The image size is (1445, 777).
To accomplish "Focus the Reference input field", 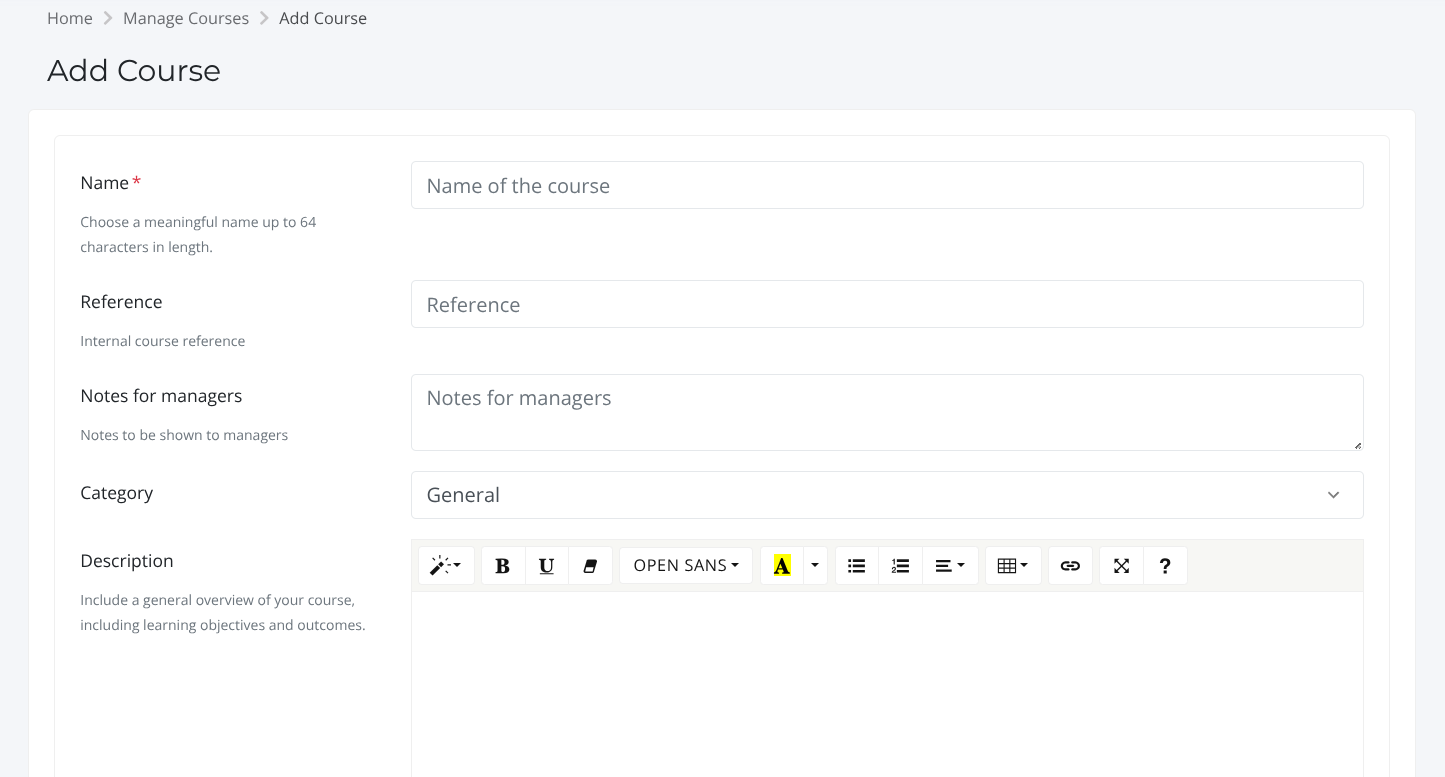I will (x=886, y=304).
